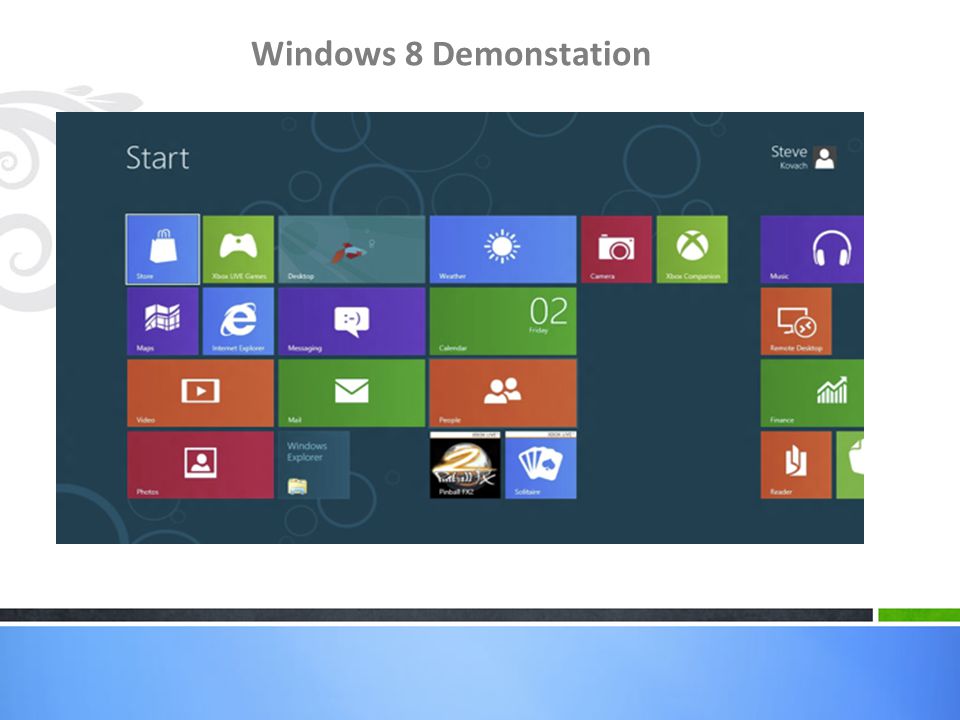Click the Start heading text

coord(157,158)
